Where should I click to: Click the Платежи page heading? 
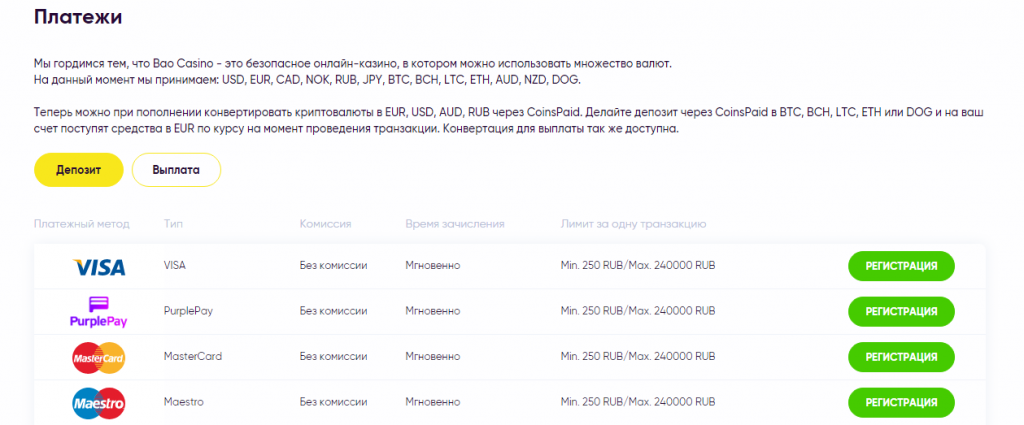pos(85,18)
